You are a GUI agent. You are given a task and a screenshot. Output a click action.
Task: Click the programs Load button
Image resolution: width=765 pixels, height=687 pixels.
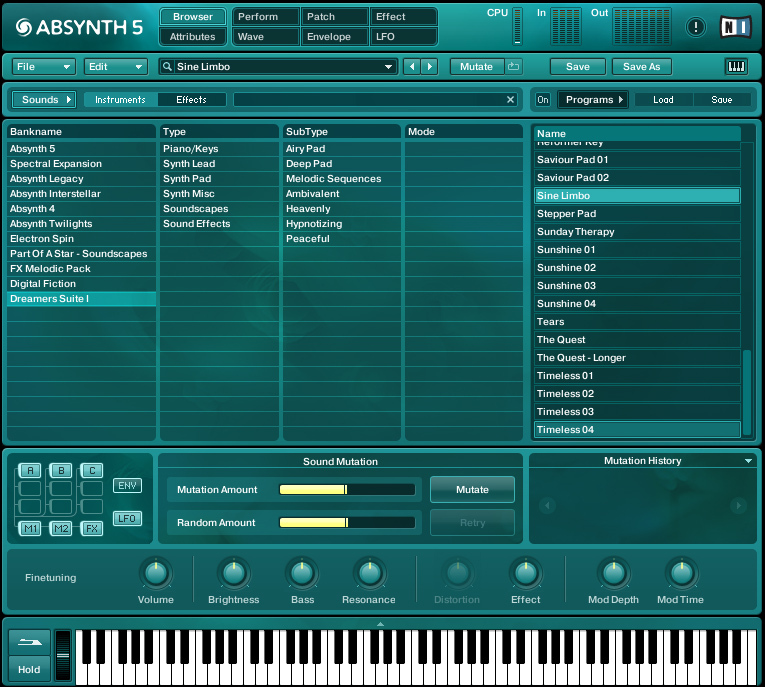point(664,100)
